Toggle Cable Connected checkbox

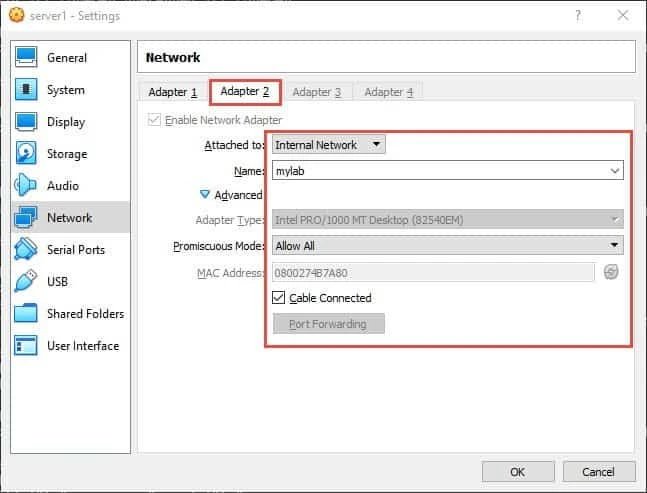pyautogui.click(x=279, y=297)
